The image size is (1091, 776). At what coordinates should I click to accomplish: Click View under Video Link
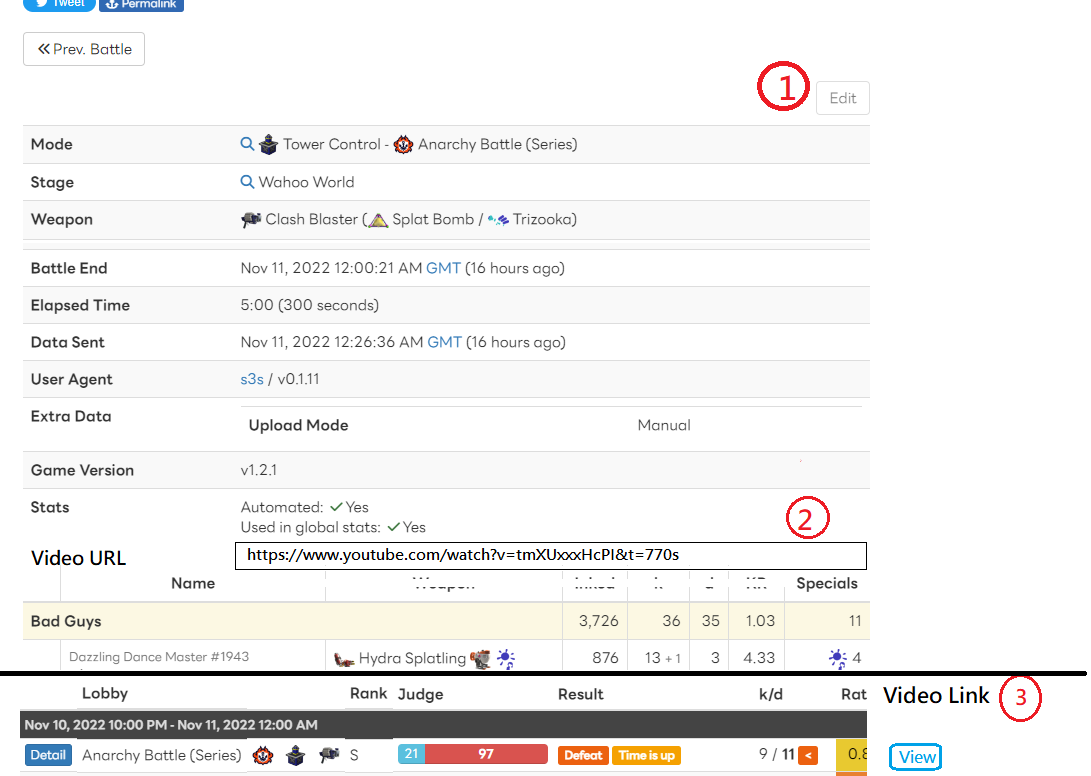tap(915, 758)
